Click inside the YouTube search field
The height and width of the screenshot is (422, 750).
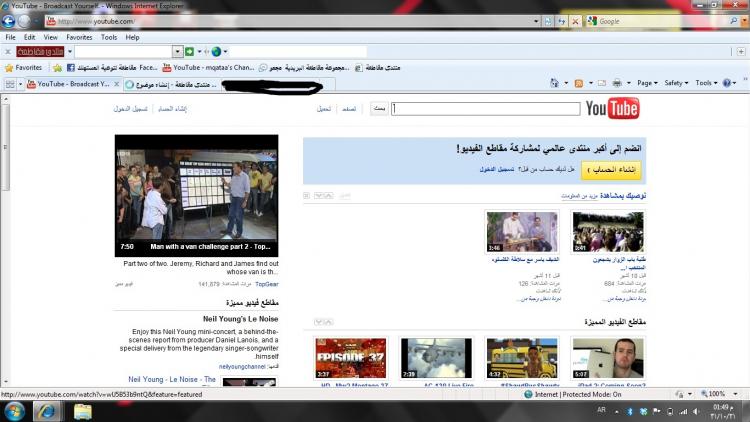click(x=486, y=109)
